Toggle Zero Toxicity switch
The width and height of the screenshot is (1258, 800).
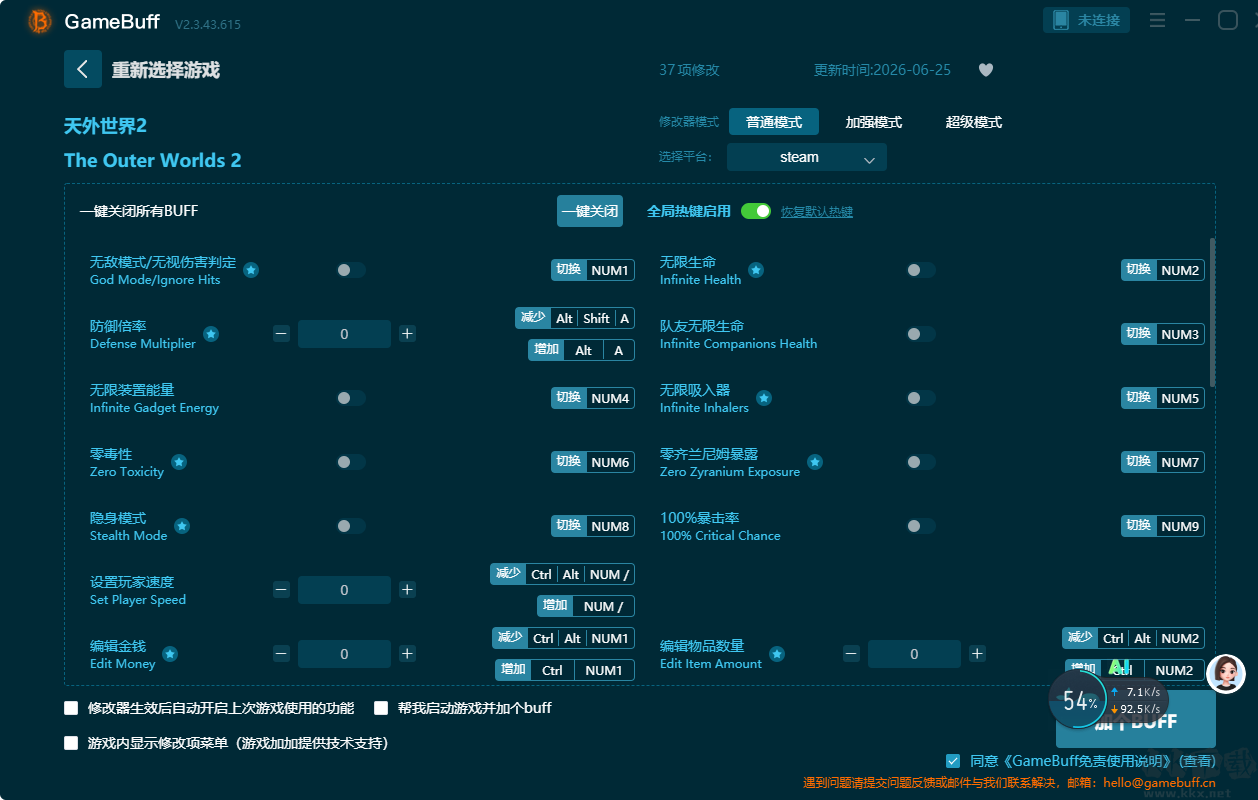[x=351, y=462]
